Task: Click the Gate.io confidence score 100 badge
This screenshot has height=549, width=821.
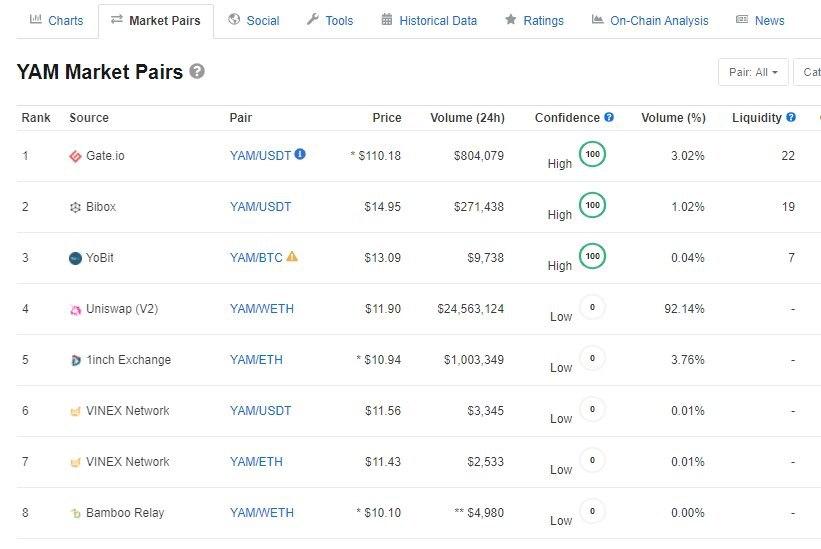Action: coord(593,154)
